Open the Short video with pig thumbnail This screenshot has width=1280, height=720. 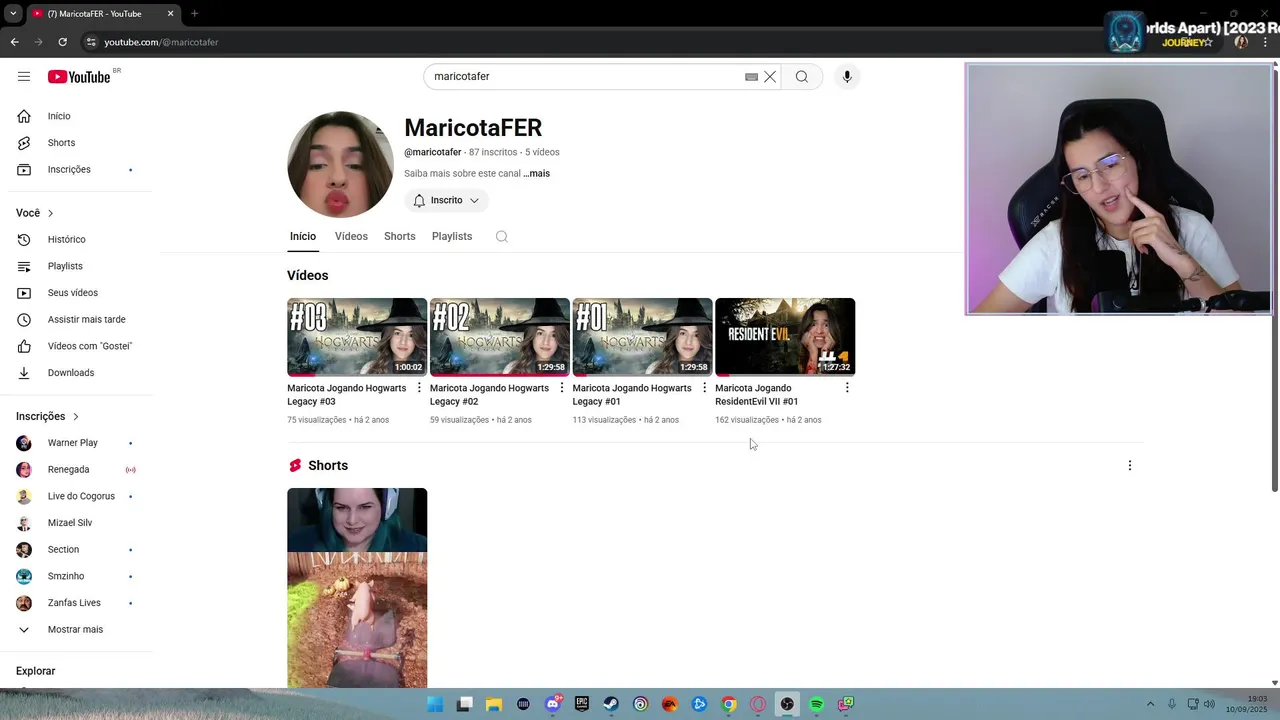pyautogui.click(x=357, y=588)
